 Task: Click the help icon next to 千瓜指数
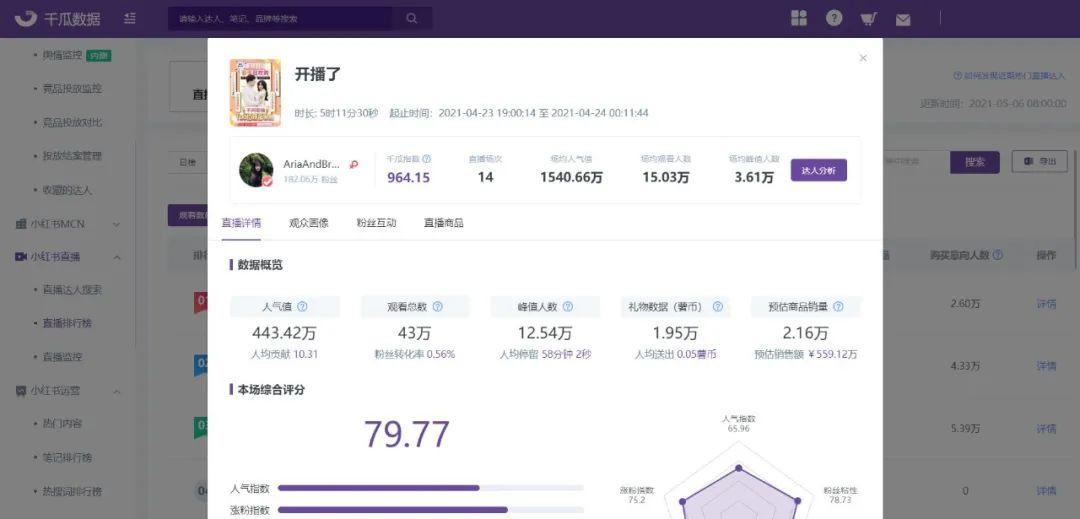point(426,158)
